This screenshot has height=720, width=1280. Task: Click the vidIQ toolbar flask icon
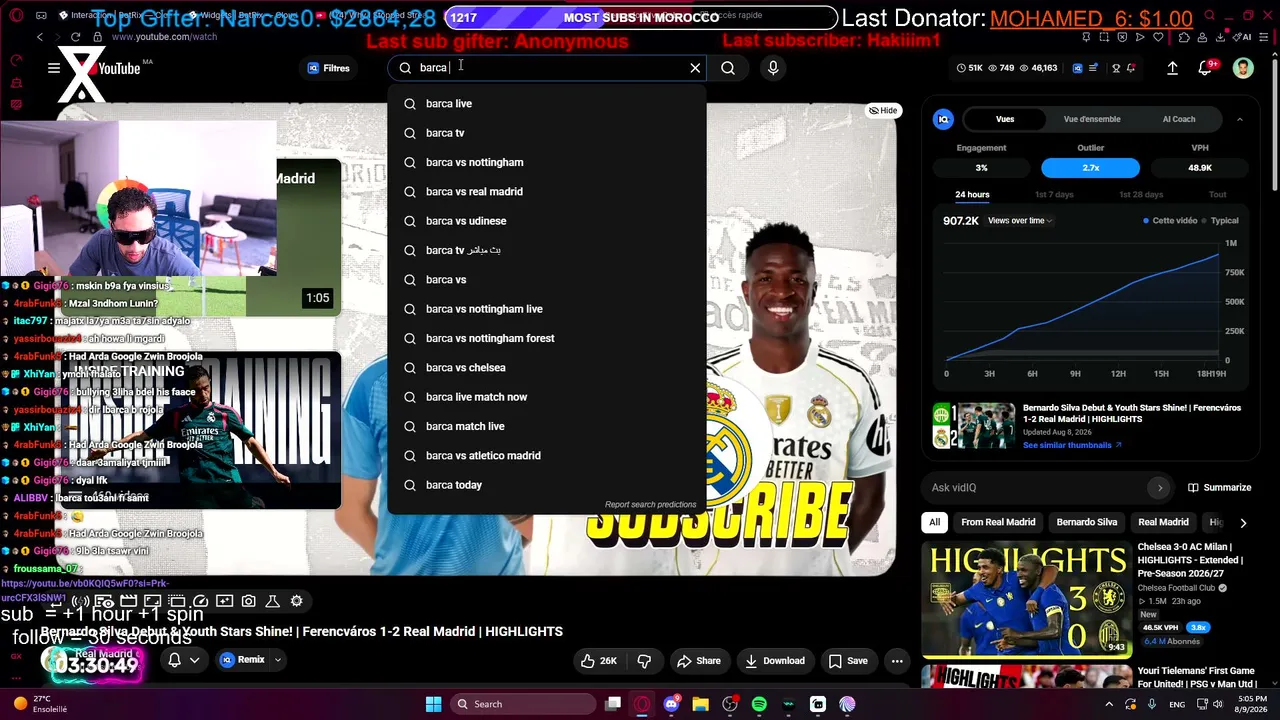point(272,601)
